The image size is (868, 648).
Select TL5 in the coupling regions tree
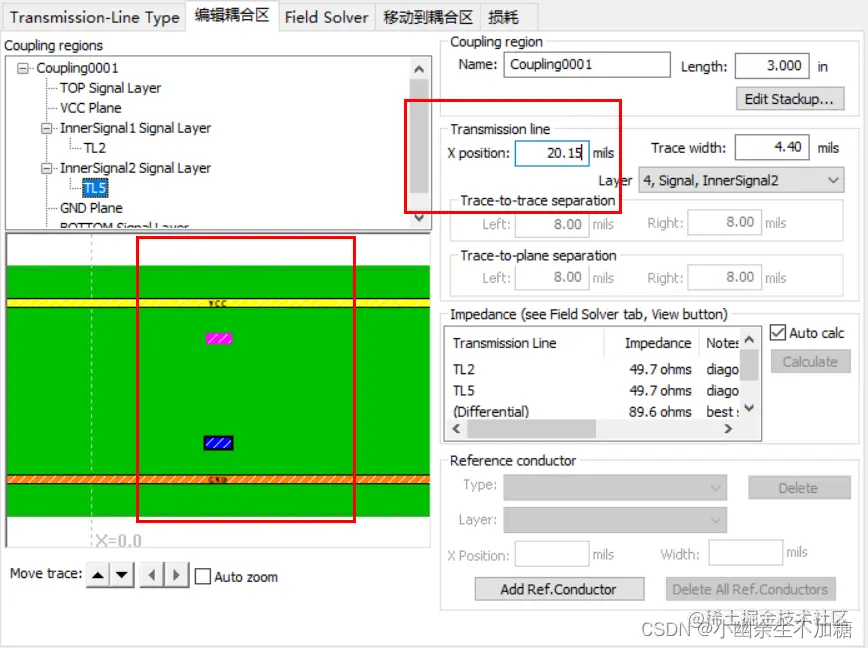click(95, 188)
